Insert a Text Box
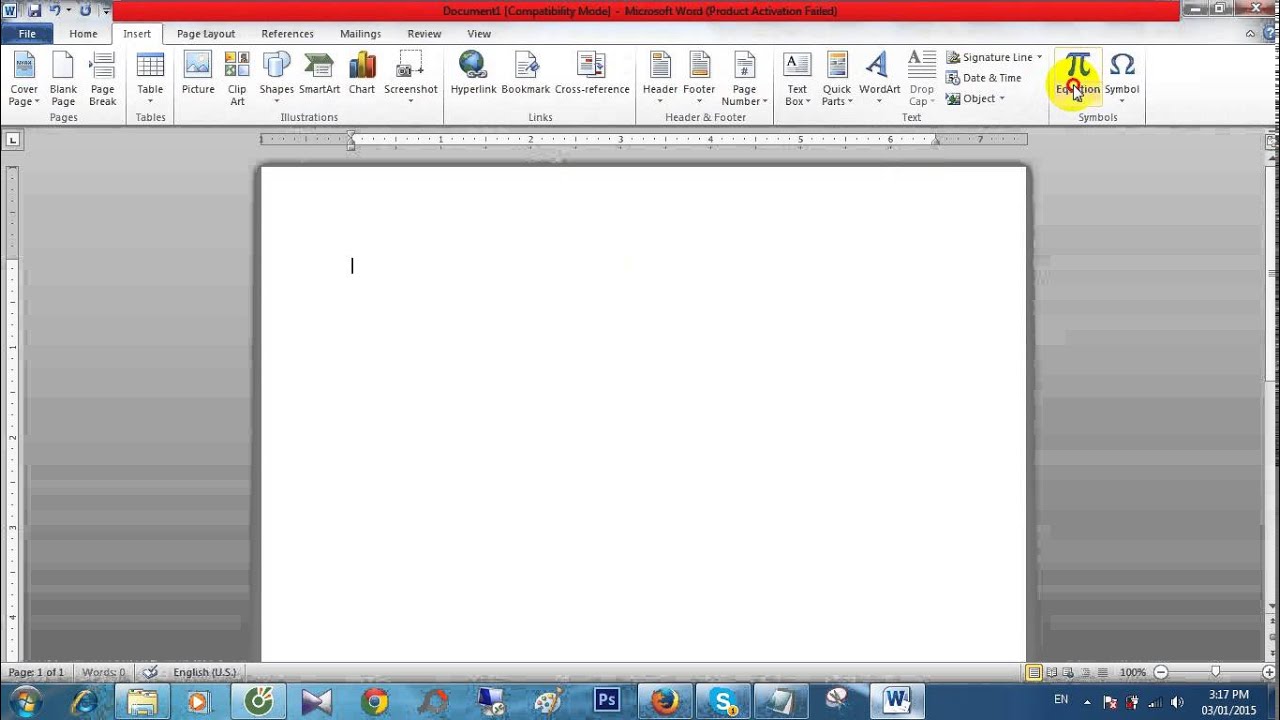1280x720 pixels. pyautogui.click(x=797, y=79)
